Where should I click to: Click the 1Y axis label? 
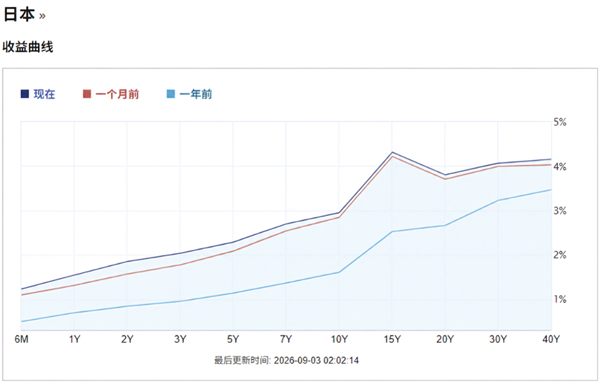tap(74, 339)
